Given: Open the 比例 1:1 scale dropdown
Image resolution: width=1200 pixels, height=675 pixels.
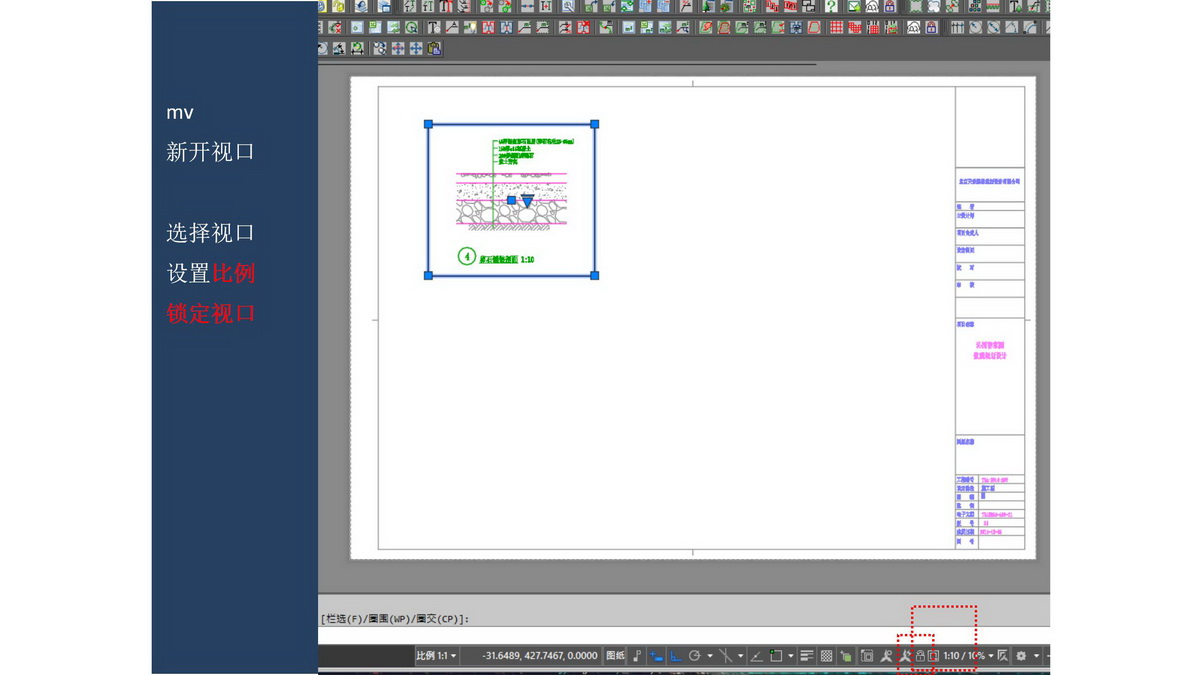Looking at the screenshot, I should coord(436,656).
